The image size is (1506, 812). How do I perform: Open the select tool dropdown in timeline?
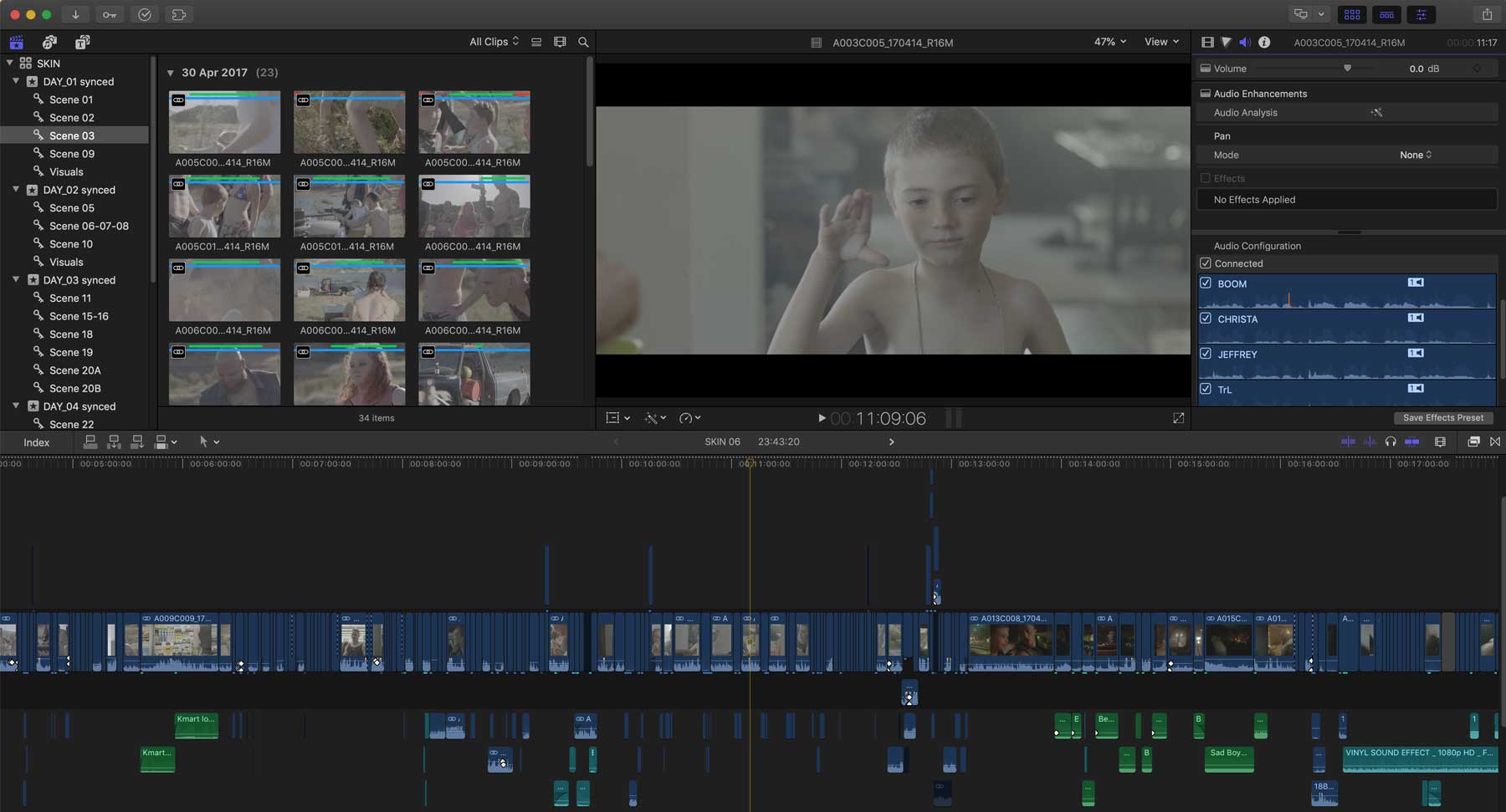tap(209, 442)
